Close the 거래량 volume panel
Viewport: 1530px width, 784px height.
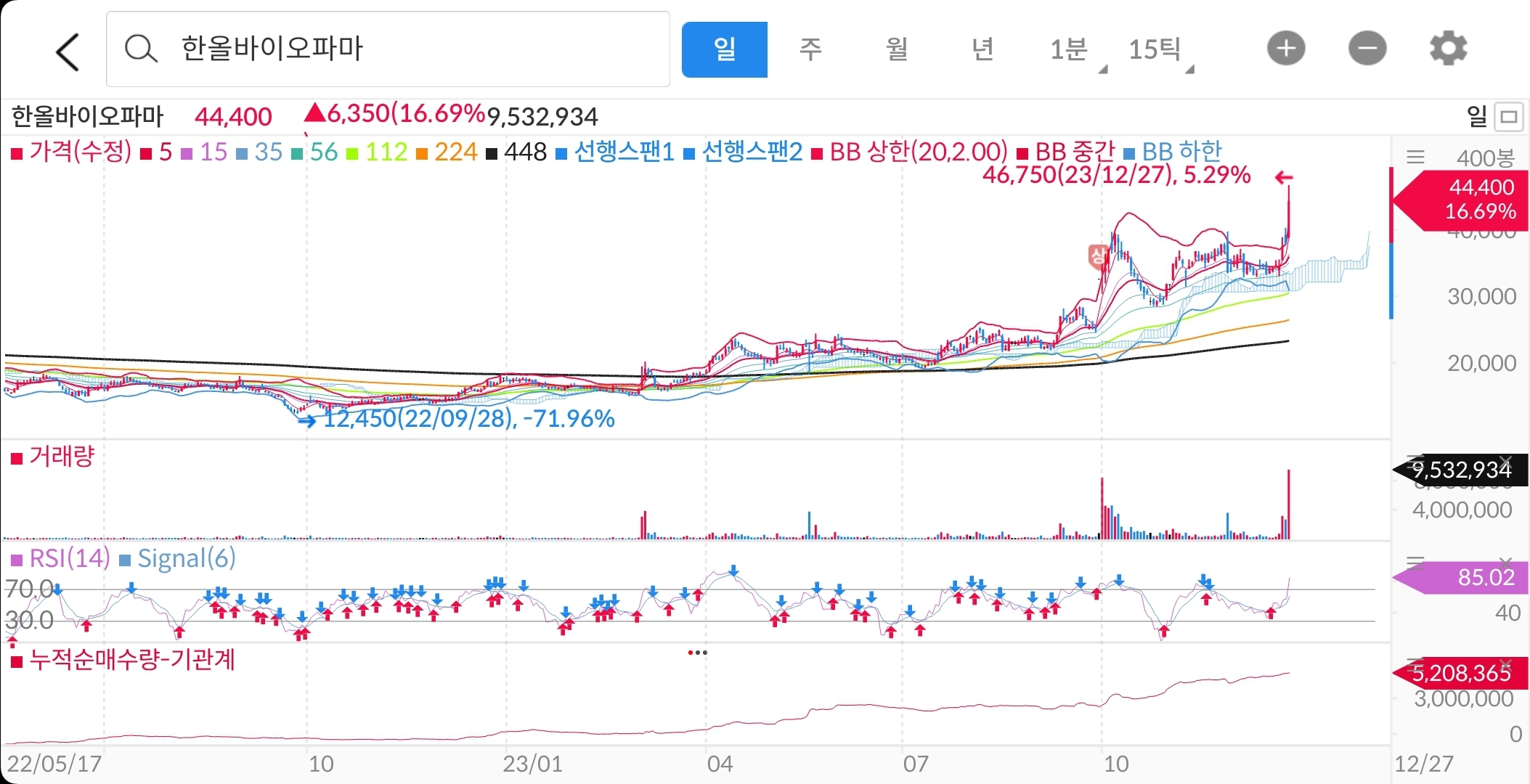pos(1506,461)
